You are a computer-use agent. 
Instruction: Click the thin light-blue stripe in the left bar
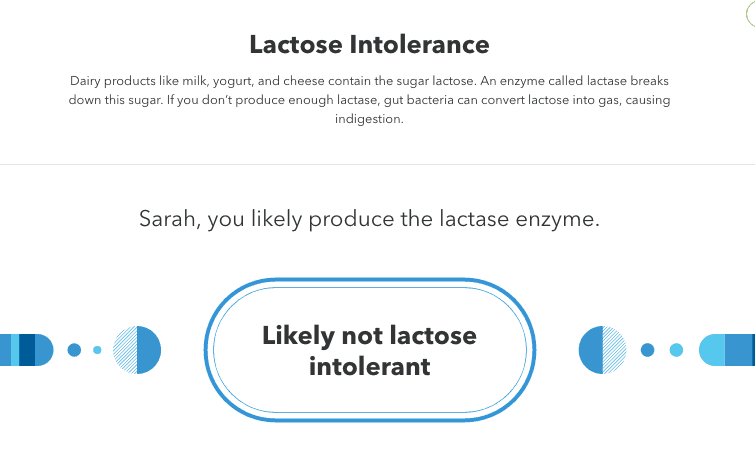(15, 350)
